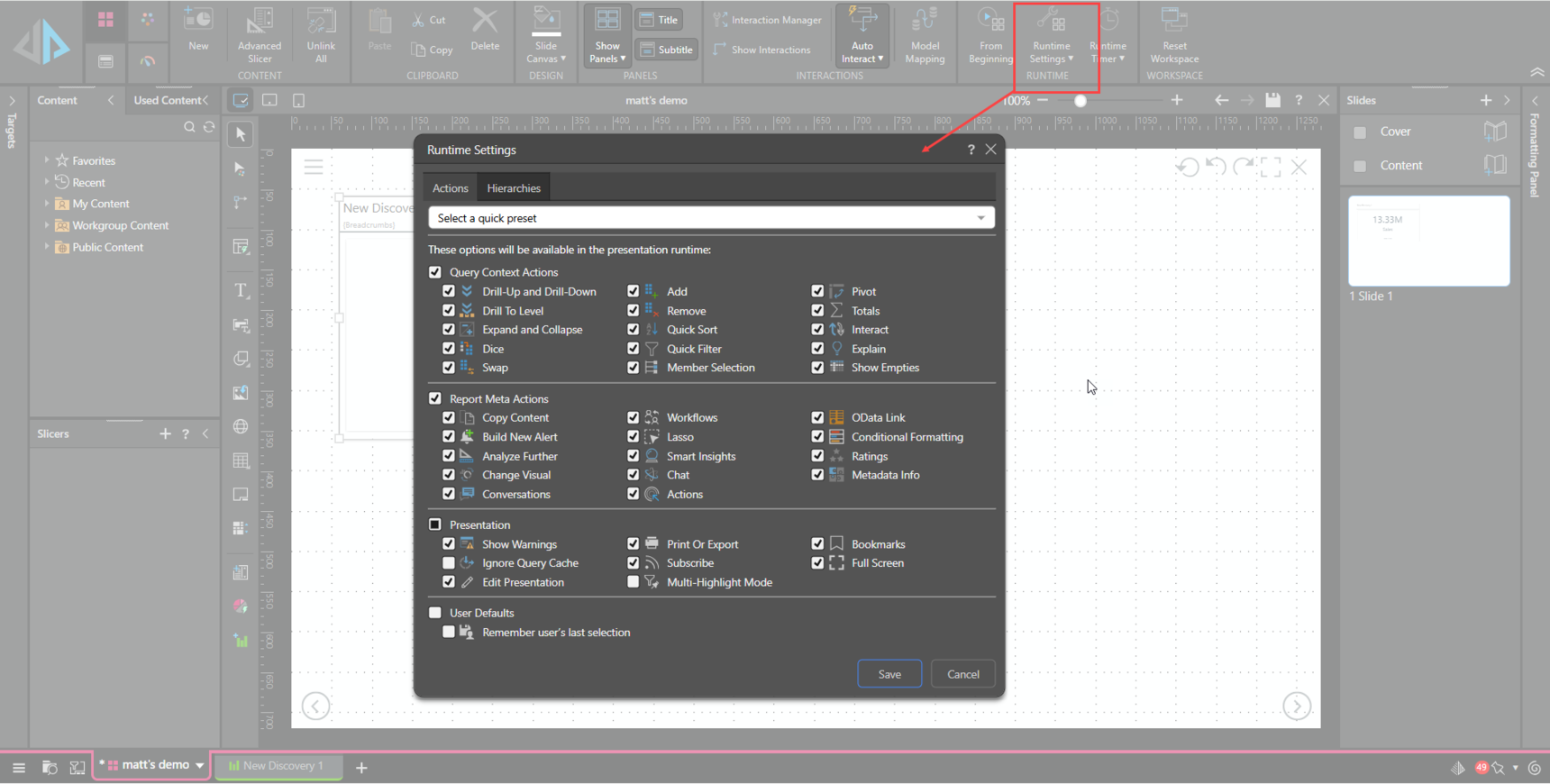Go to next slide arrow on canvas
Image resolution: width=1550 pixels, height=784 pixels.
(1297, 706)
